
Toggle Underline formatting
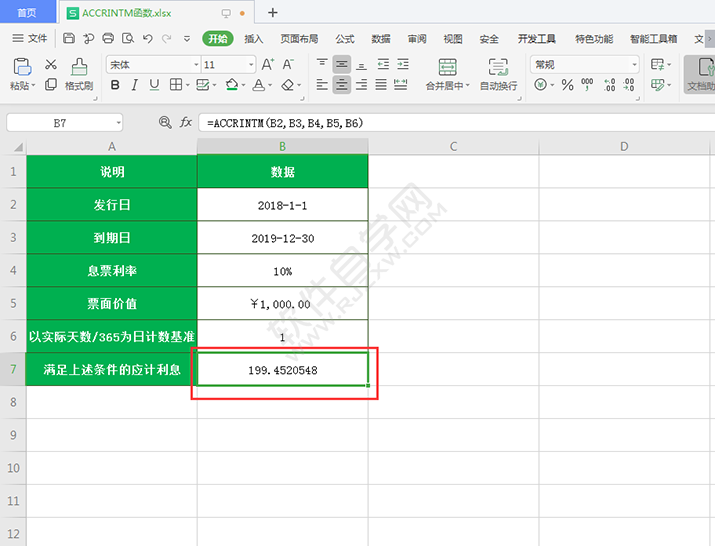154,86
